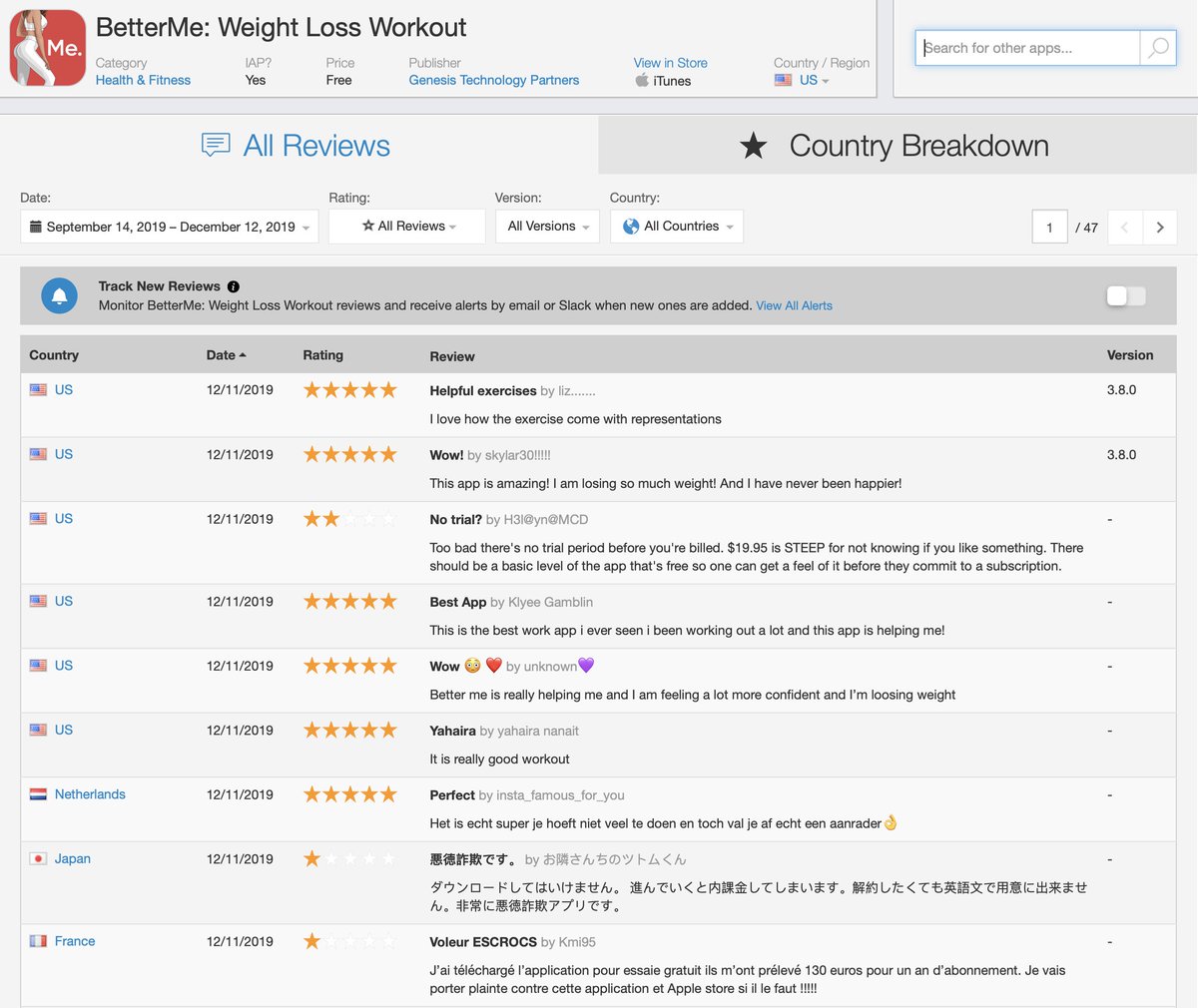The image size is (1198, 1008).
Task: Click US flag in Helpful exercises row
Action: (38, 390)
